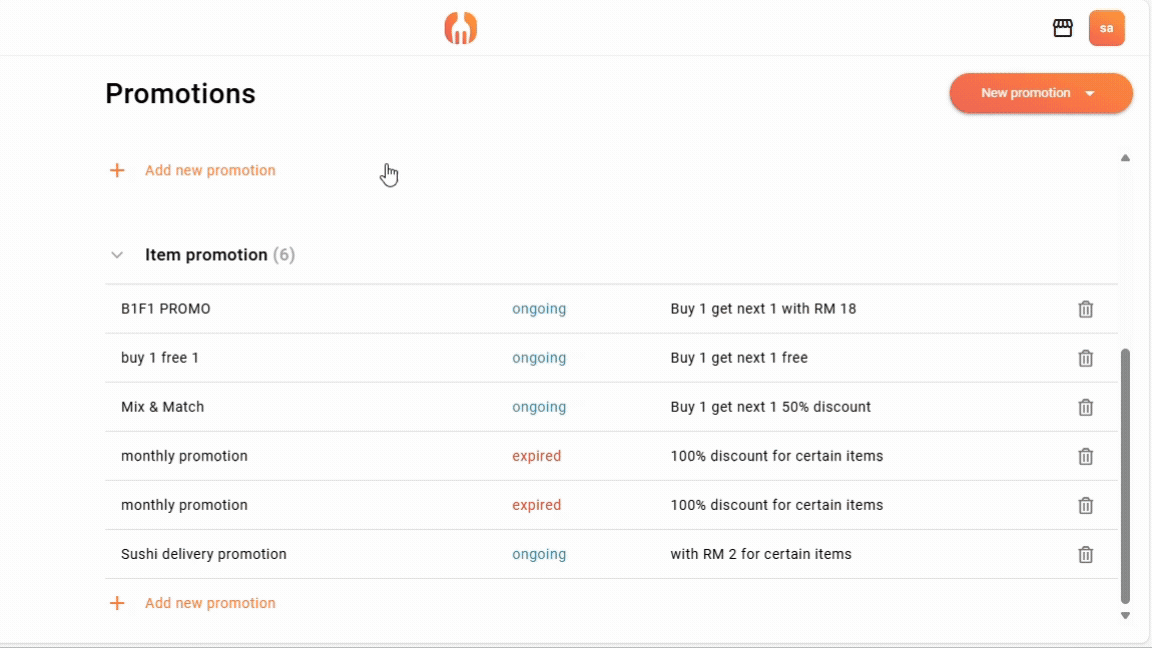Click the scrollbar up arrow
Viewport: 1152px width, 648px height.
1125,158
